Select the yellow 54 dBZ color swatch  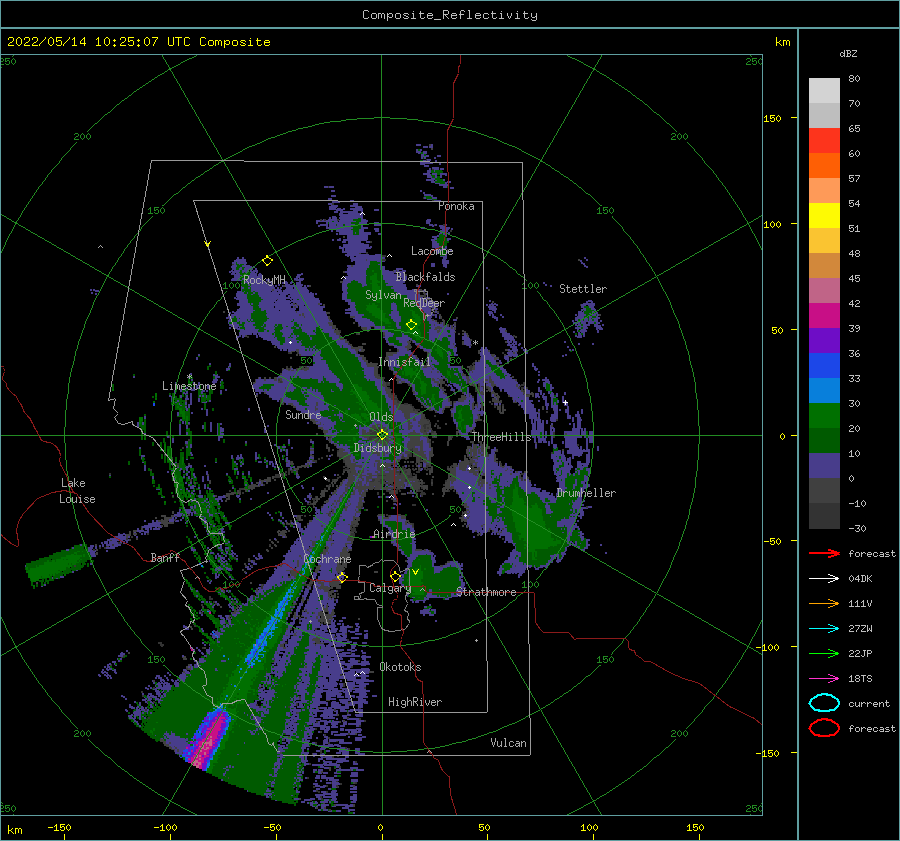[x=824, y=215]
